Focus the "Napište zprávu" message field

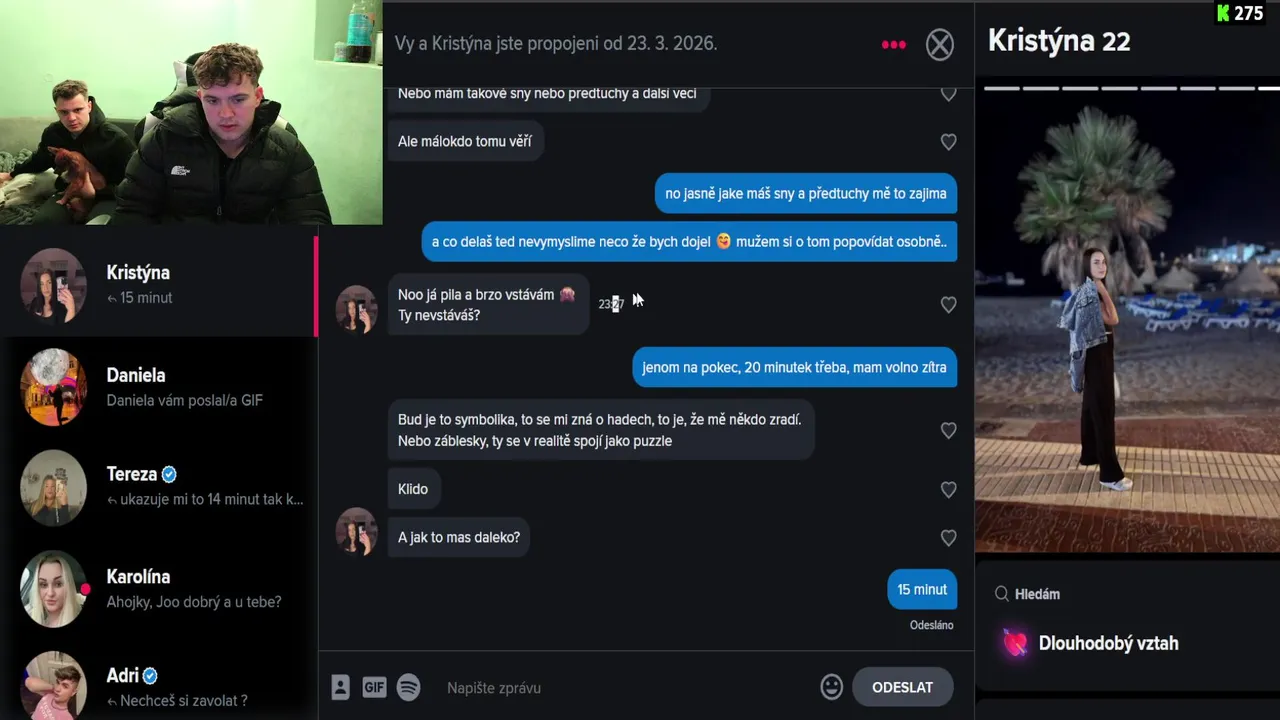625,687
